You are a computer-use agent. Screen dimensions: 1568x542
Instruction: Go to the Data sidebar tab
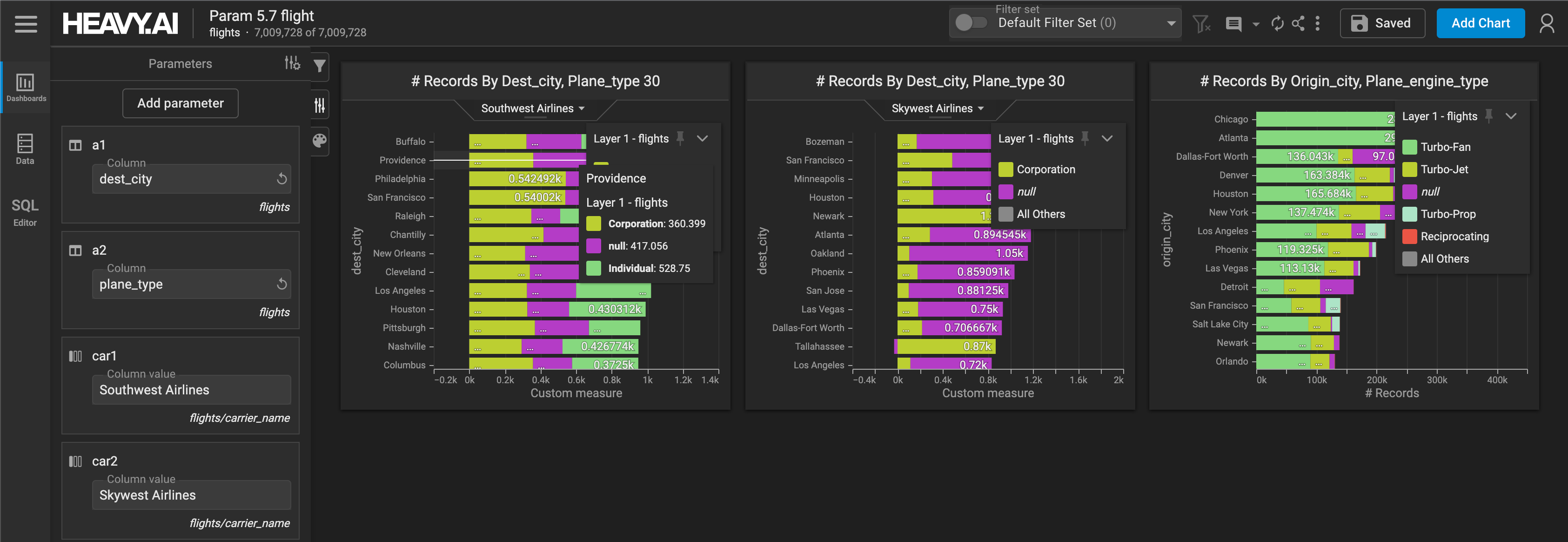point(25,149)
